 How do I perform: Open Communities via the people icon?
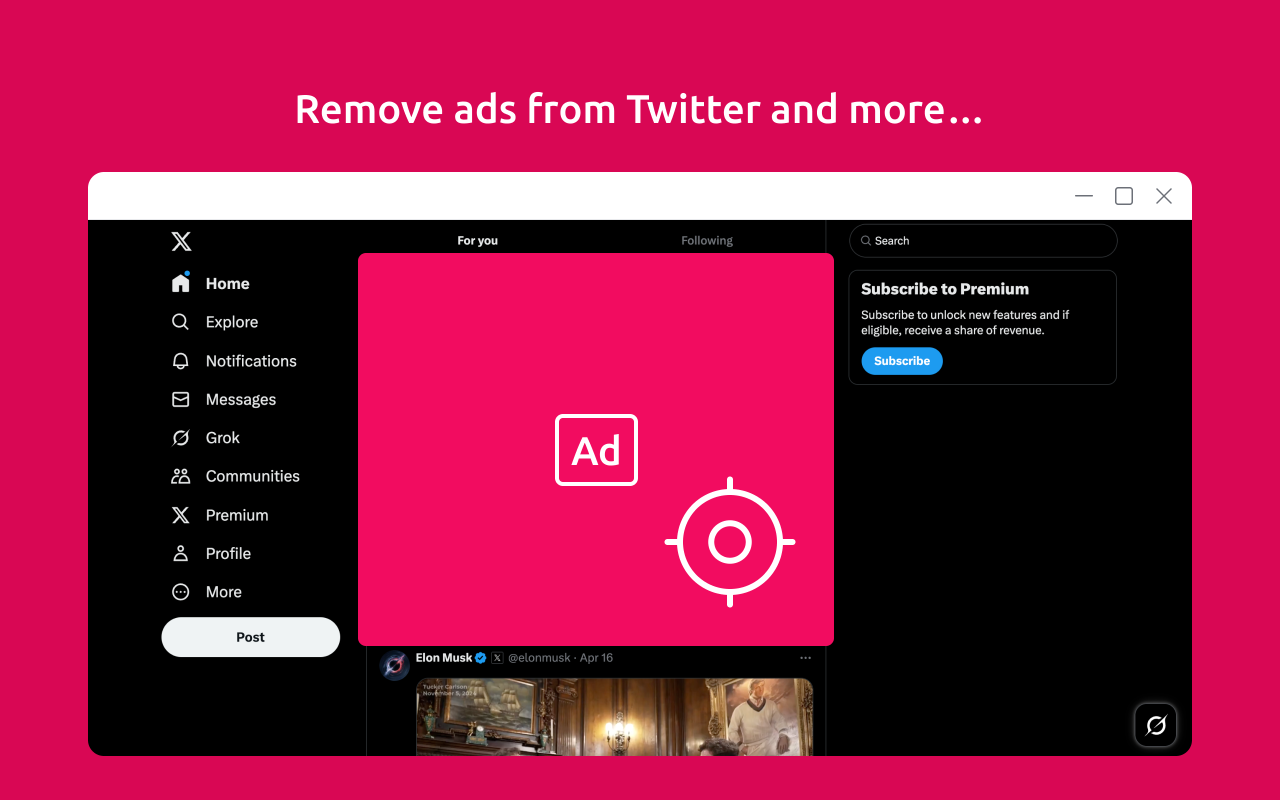181,476
